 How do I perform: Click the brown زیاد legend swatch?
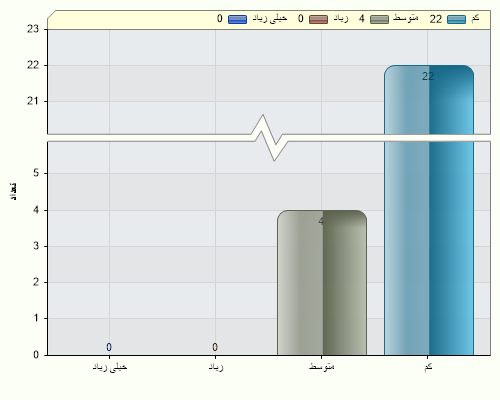coord(318,19)
